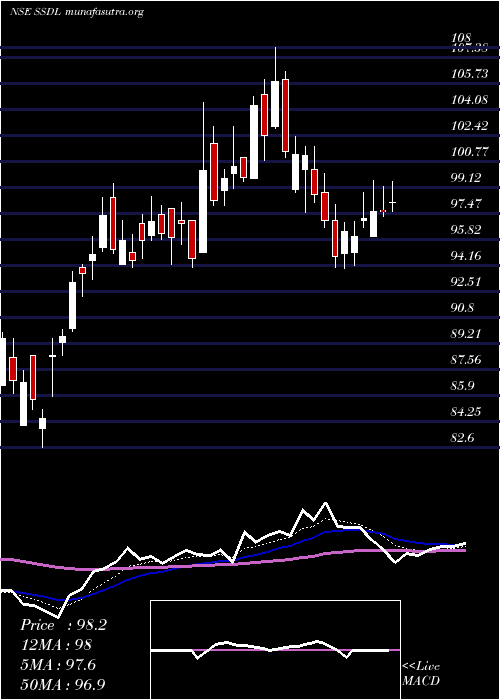The width and height of the screenshot is (500, 700).
Task: Click the 84.25 price axis label
Action: 467,411
